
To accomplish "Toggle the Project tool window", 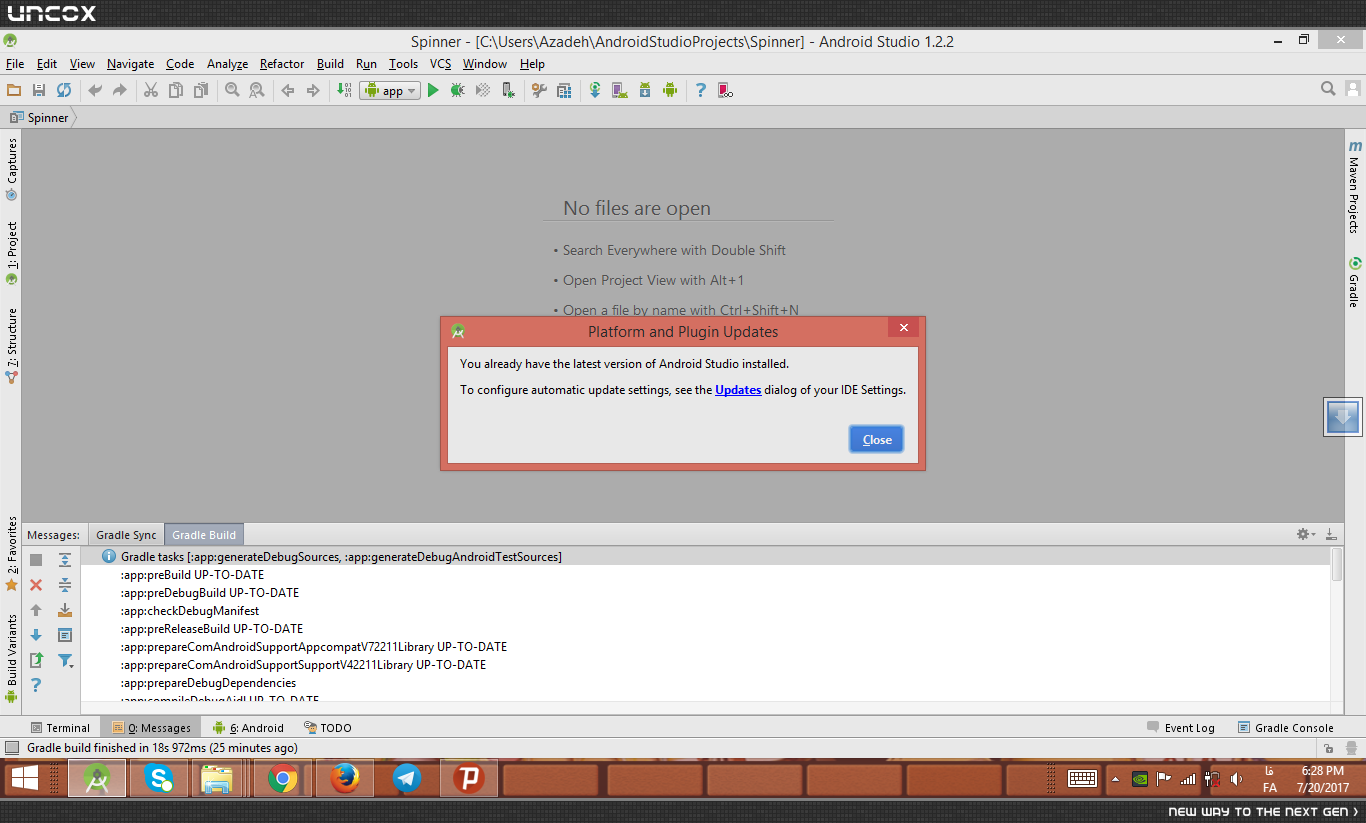I will click(x=12, y=253).
